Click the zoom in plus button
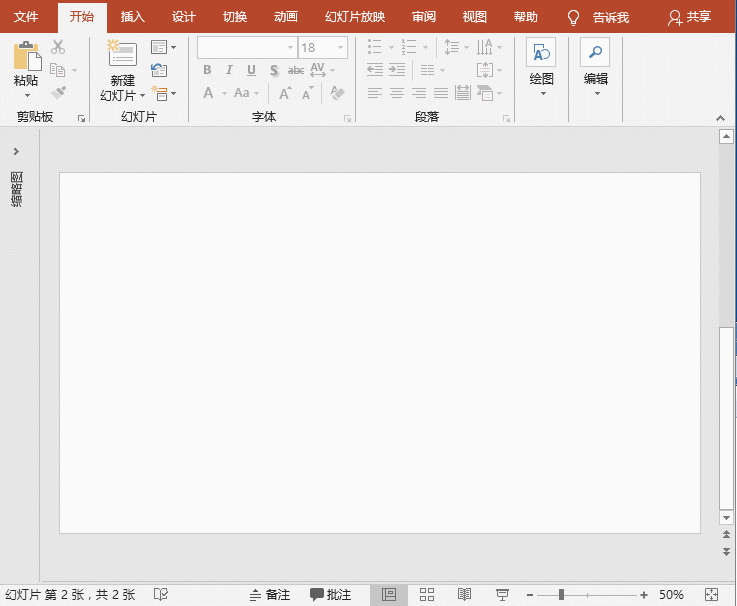737x606 pixels. pyautogui.click(x=644, y=595)
